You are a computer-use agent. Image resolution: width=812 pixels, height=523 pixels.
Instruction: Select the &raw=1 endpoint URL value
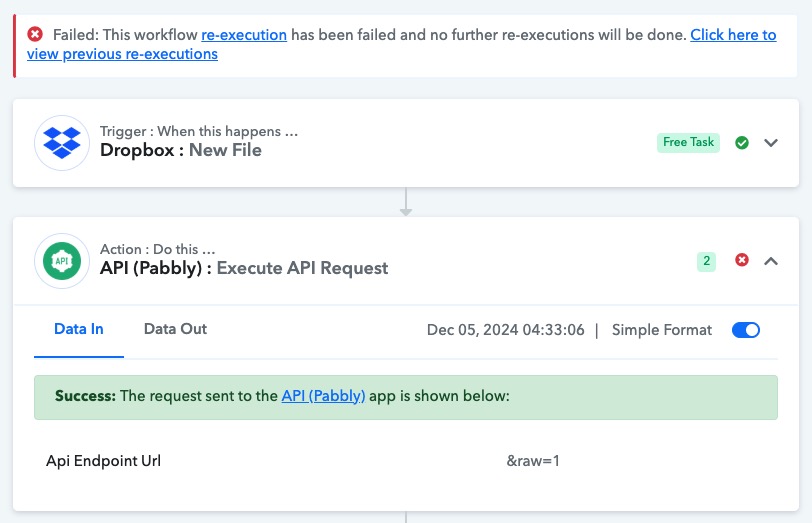pos(533,461)
